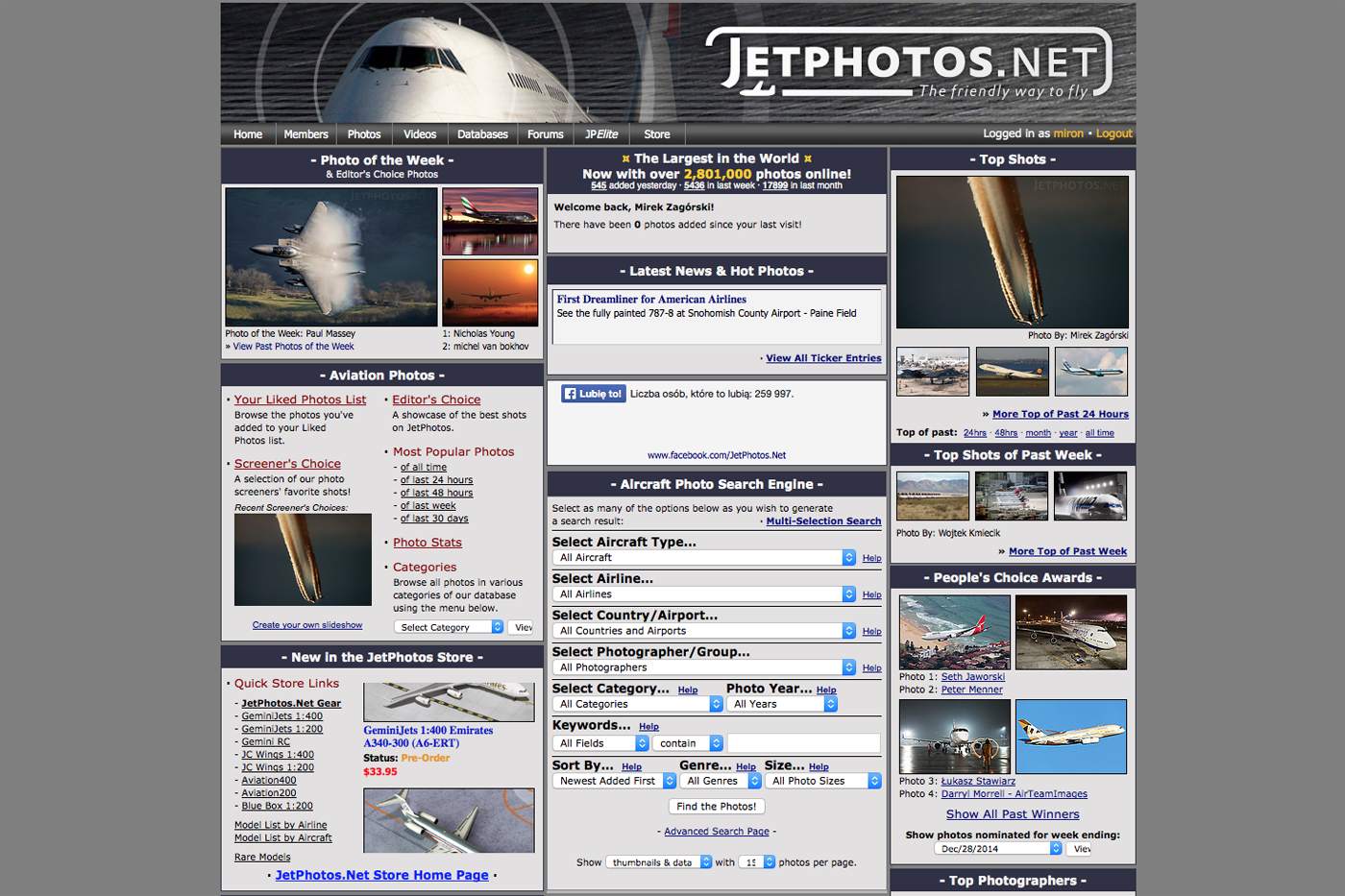Expand the All Years dropdown
The image size is (1345, 896).
pyautogui.click(x=782, y=704)
